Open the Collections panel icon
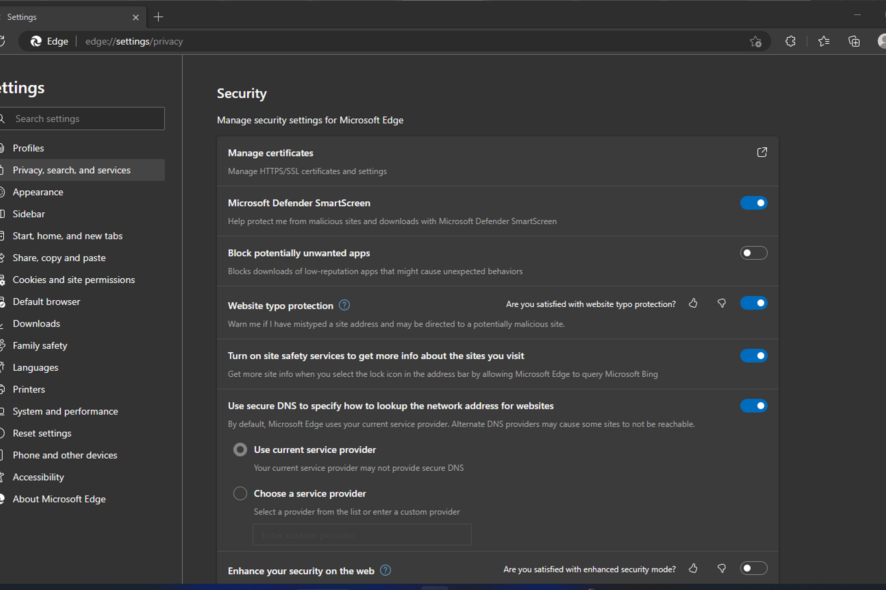Image resolution: width=886 pixels, height=590 pixels. click(853, 41)
